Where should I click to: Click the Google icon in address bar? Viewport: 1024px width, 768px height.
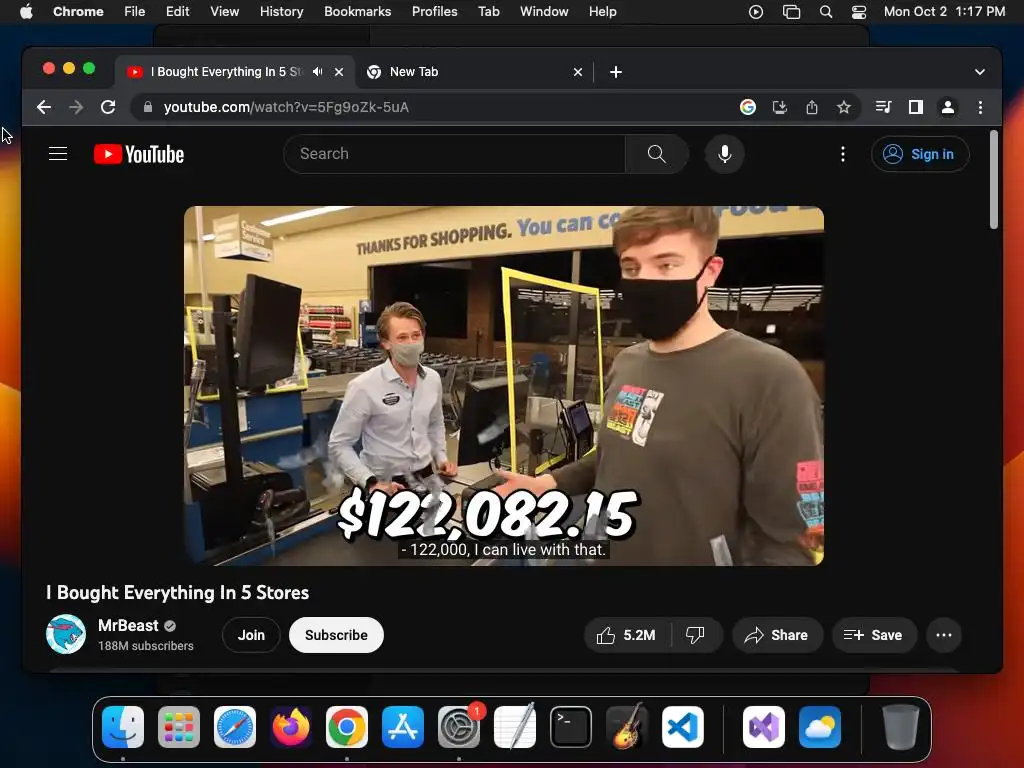click(748, 107)
